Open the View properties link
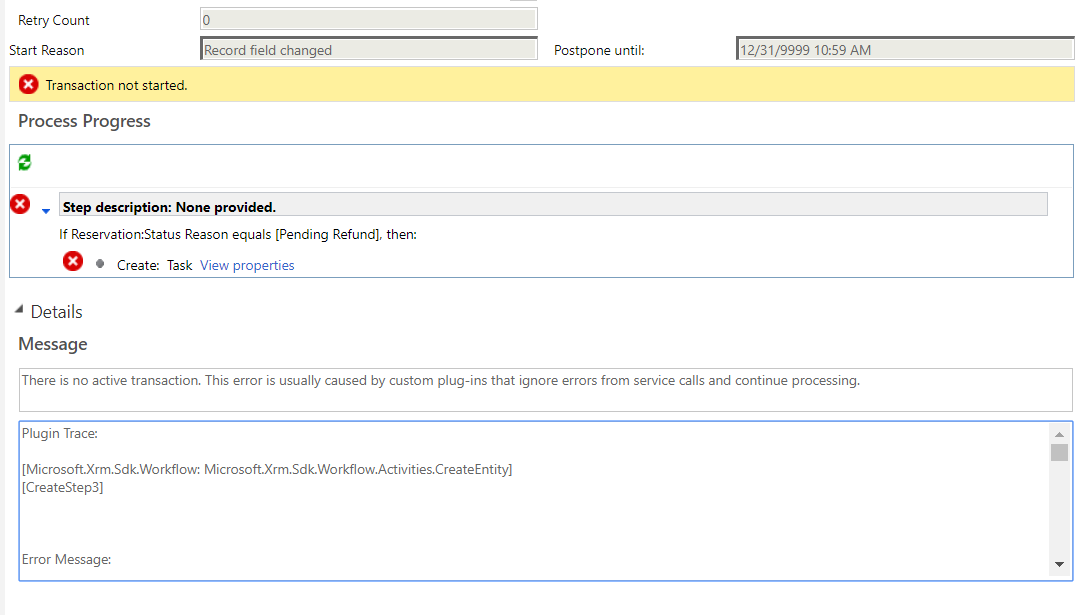 (247, 266)
